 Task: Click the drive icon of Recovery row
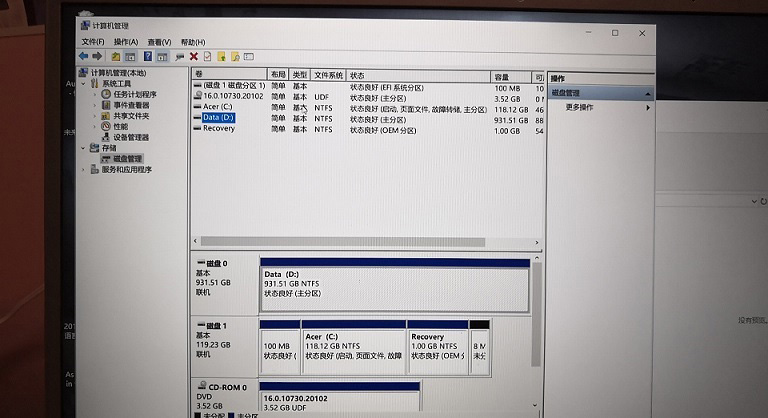tap(197, 128)
